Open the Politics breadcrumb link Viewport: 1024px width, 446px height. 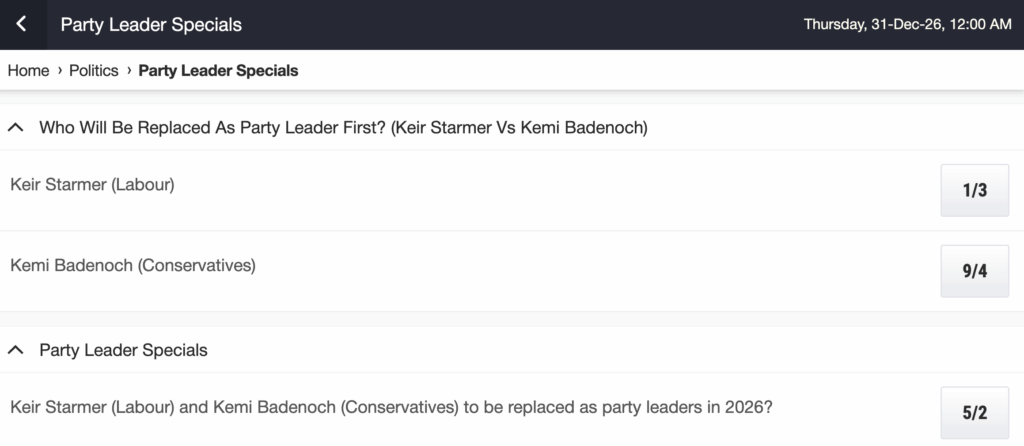pyautogui.click(x=94, y=71)
